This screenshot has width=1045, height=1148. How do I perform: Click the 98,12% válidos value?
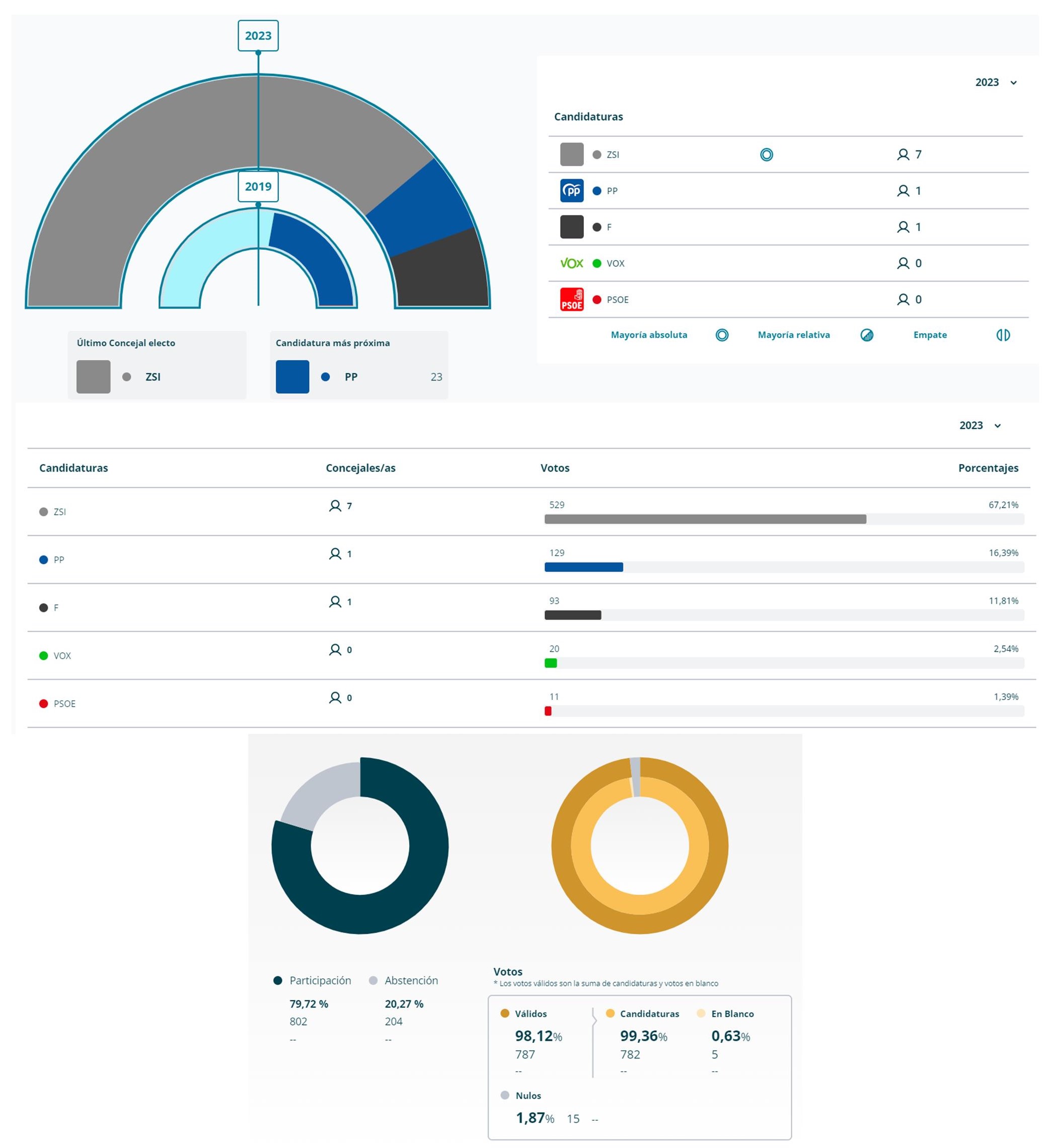point(538,1036)
